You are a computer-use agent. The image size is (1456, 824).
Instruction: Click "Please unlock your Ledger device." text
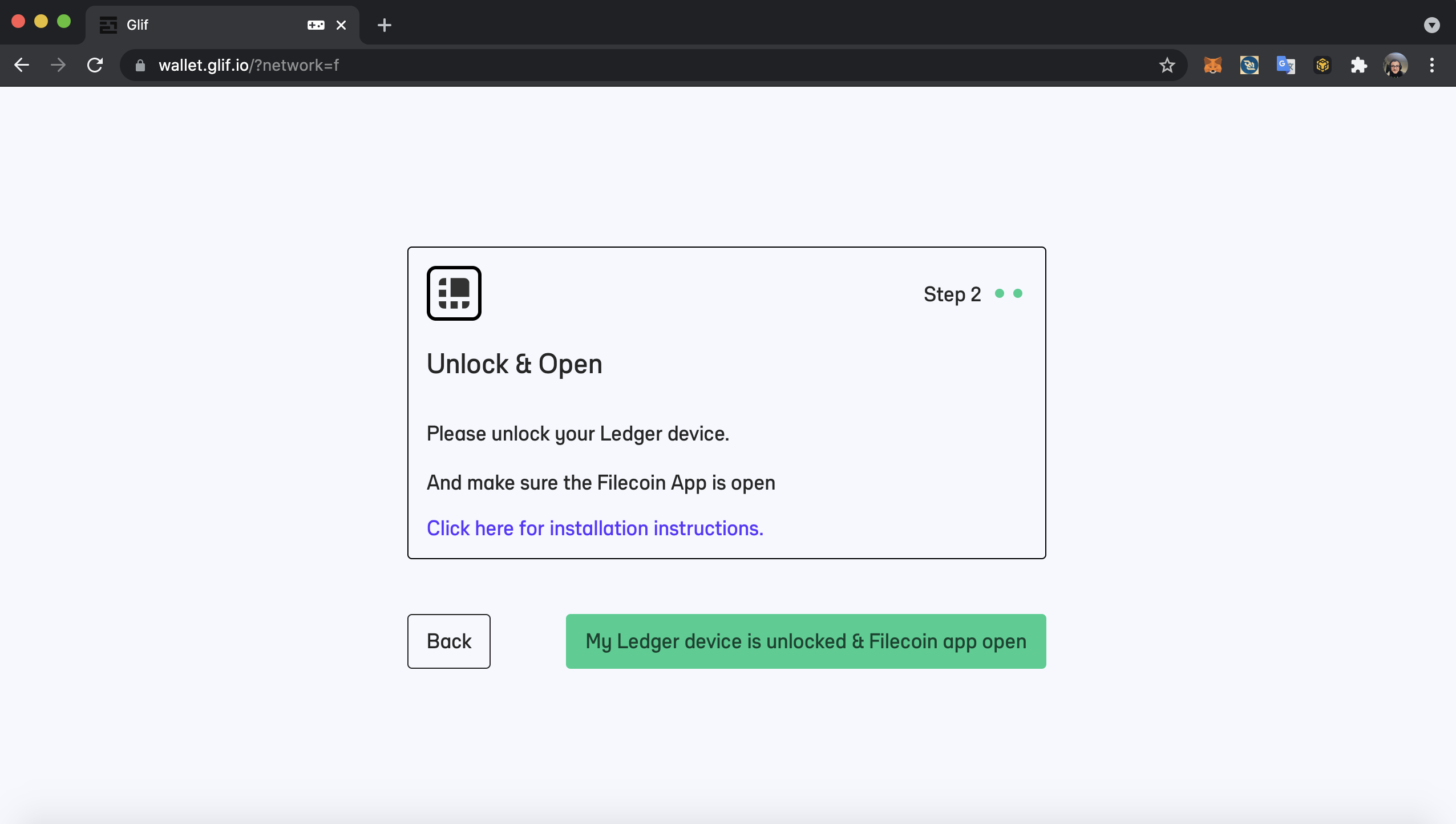click(578, 434)
